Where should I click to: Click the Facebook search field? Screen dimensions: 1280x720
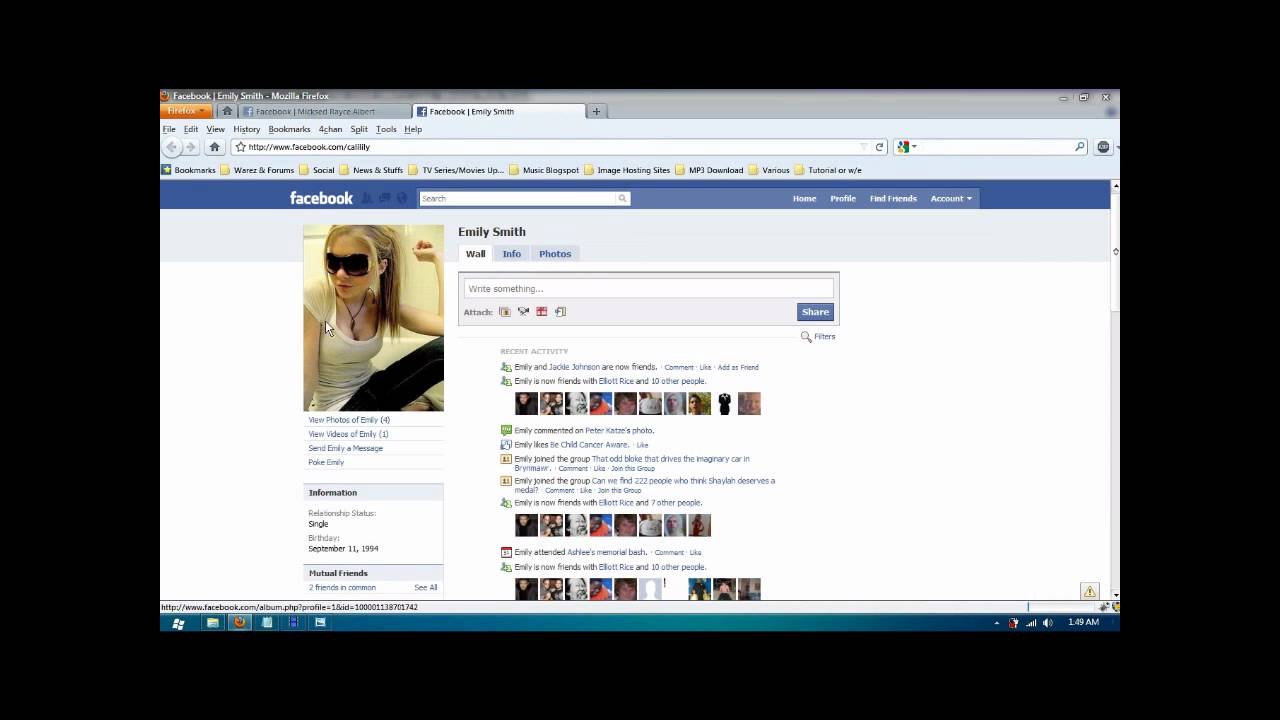tap(518, 198)
